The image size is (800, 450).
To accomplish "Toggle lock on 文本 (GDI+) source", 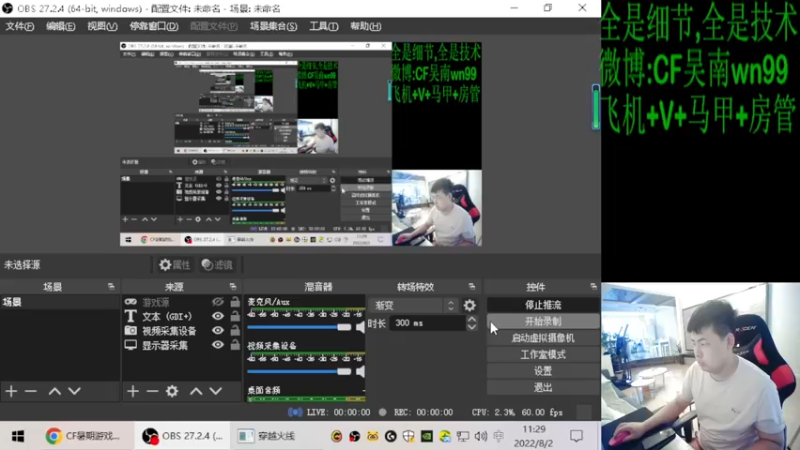I will pos(235,316).
